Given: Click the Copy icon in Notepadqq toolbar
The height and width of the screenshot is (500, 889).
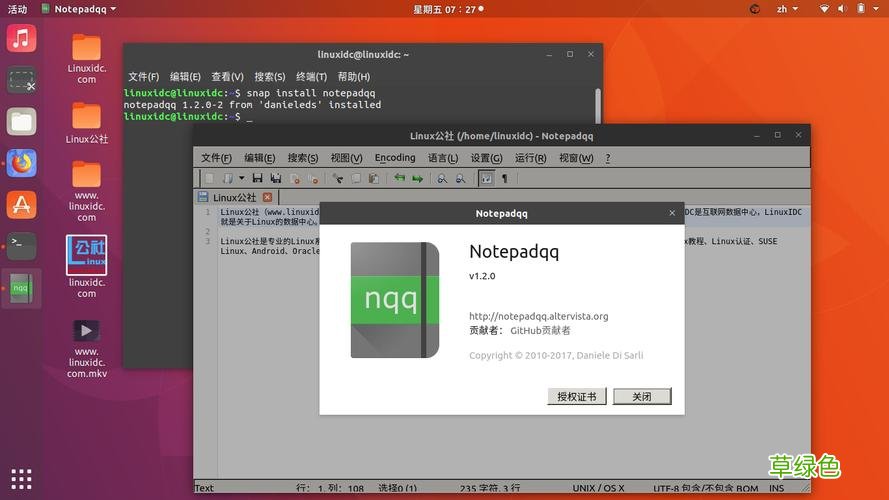Looking at the screenshot, I should coord(356,179).
